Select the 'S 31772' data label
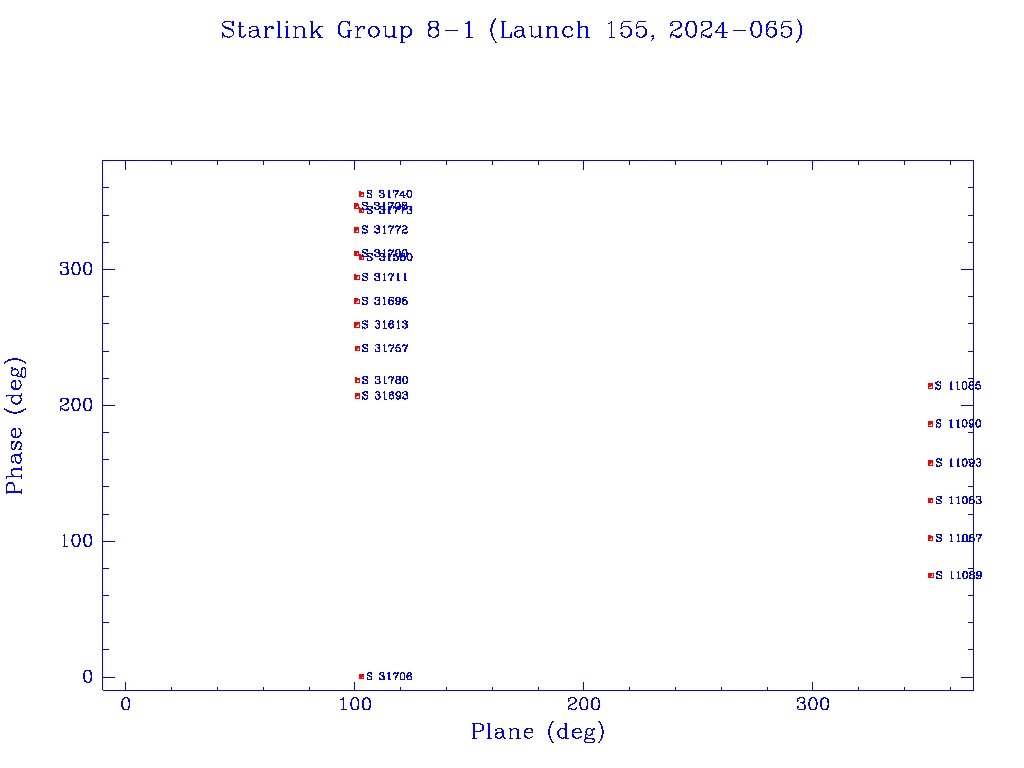 pos(385,230)
